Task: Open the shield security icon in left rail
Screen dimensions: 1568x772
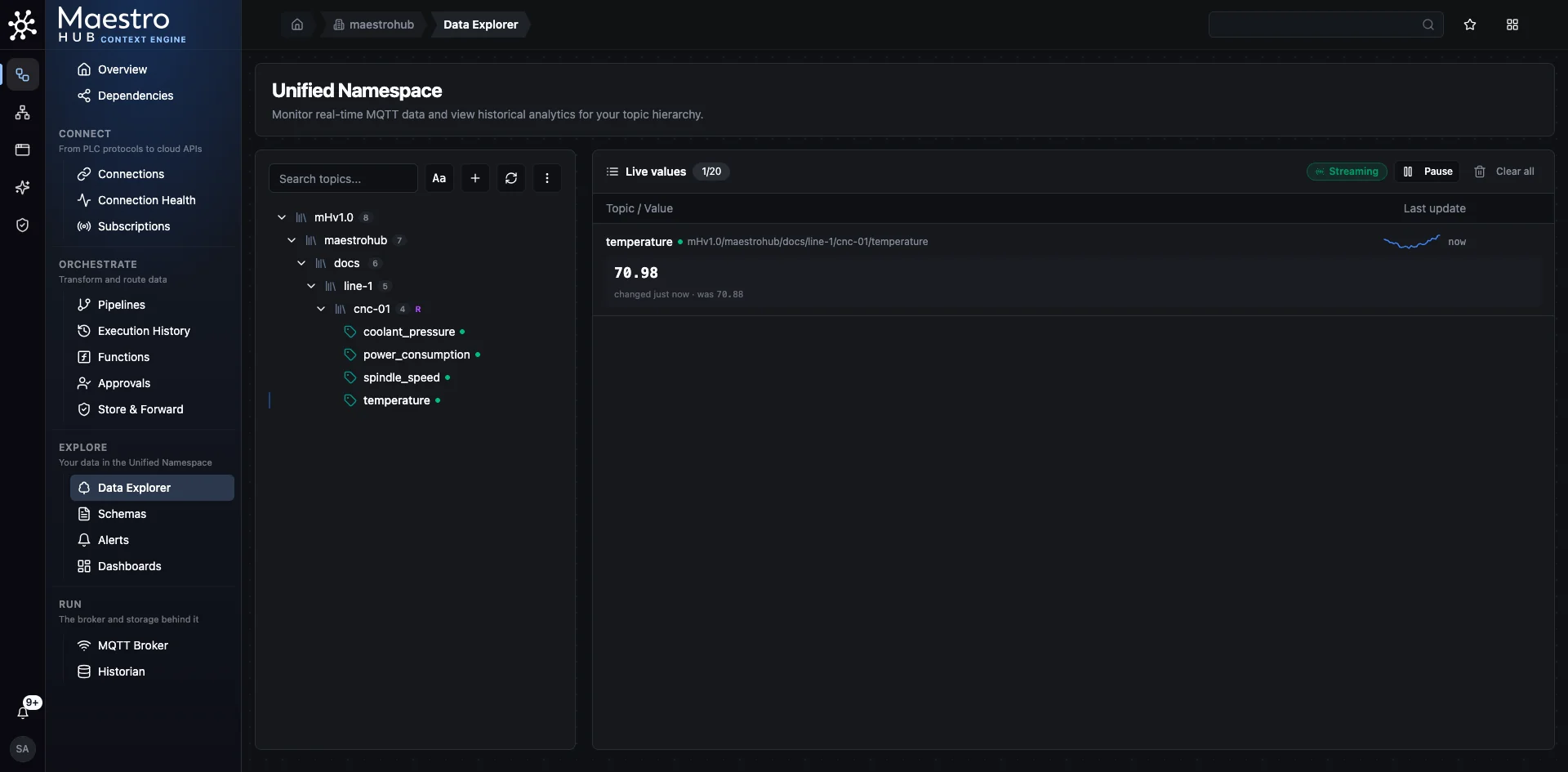Action: (x=22, y=225)
